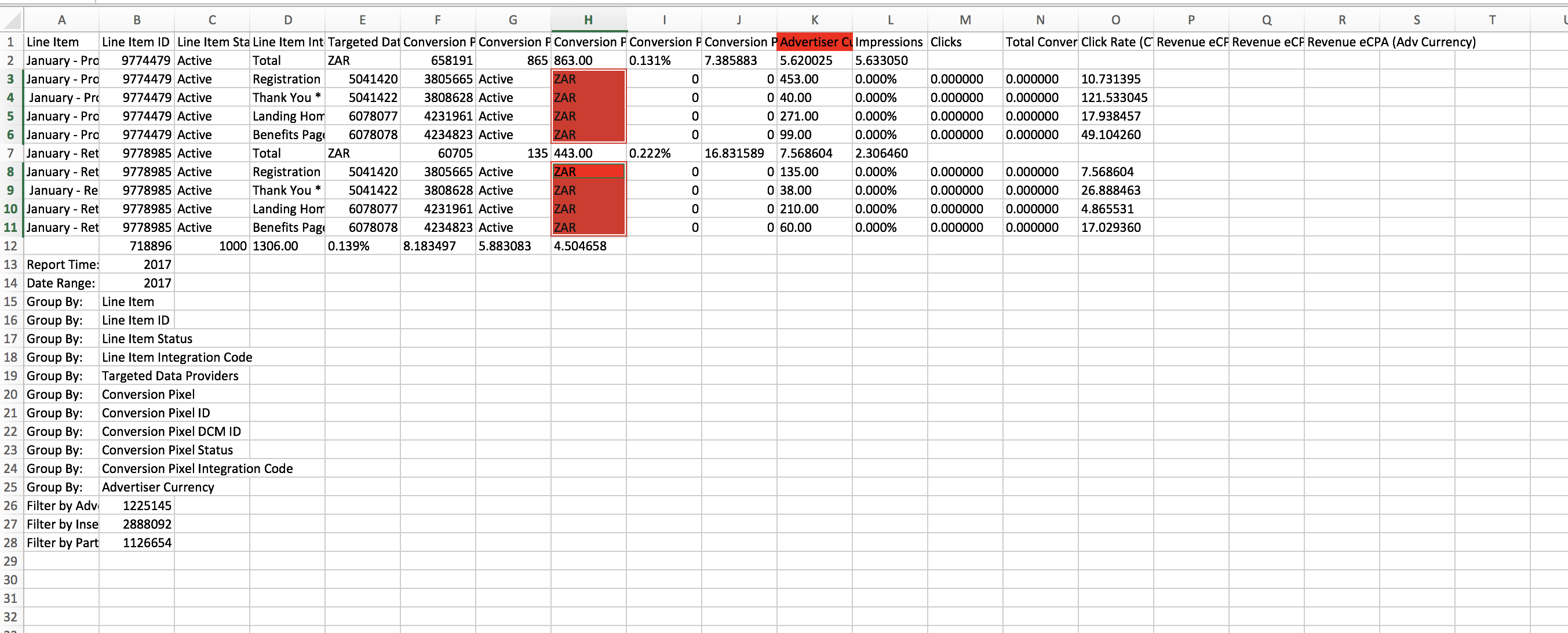The width and height of the screenshot is (1568, 633).
Task: Click the Clicks header cell
Action: (x=964, y=42)
